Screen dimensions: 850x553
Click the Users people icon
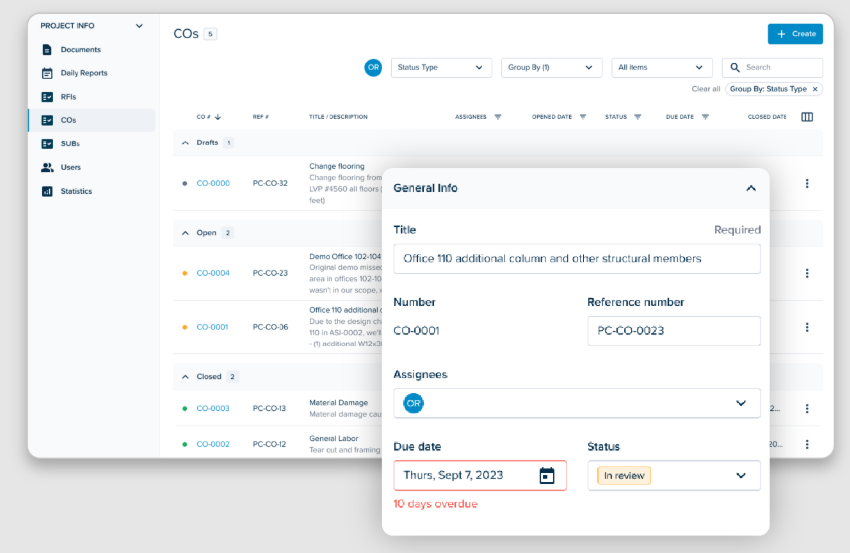(x=47, y=168)
